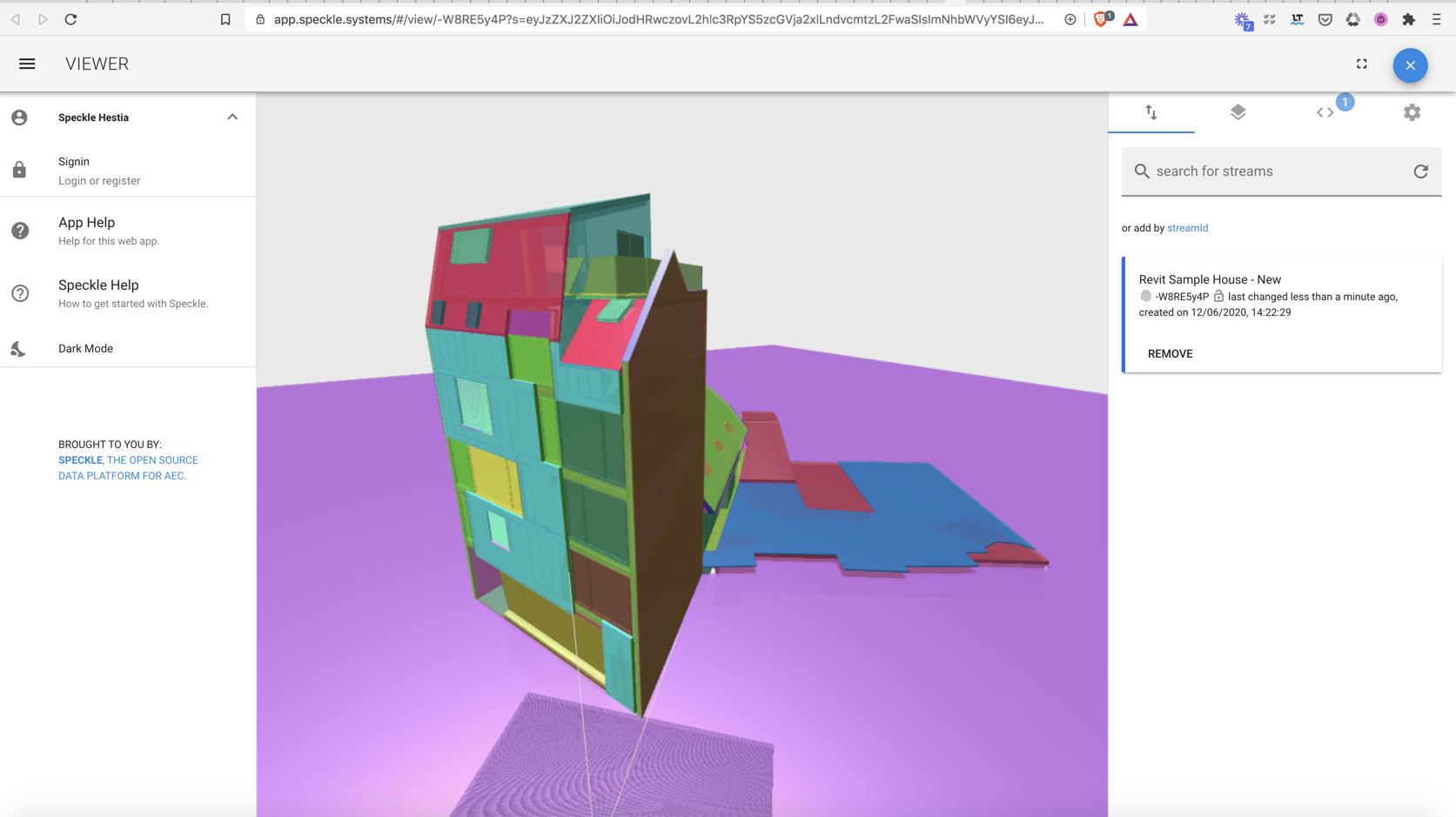This screenshot has height=817, width=1456.
Task: Remove the Revit Sample House stream
Action: [x=1170, y=353]
